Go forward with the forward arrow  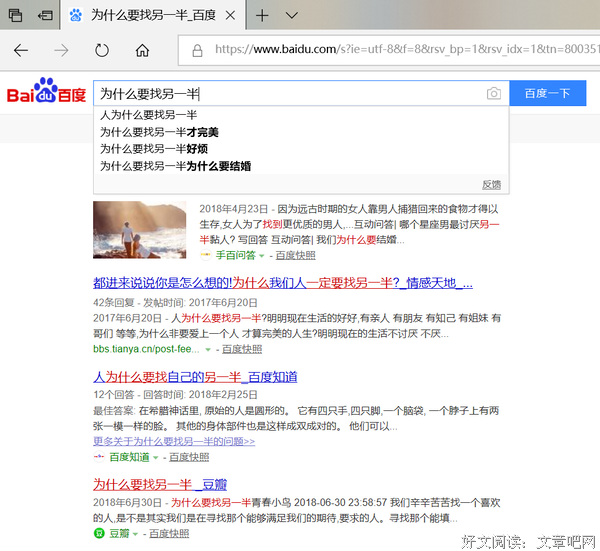pos(61,50)
